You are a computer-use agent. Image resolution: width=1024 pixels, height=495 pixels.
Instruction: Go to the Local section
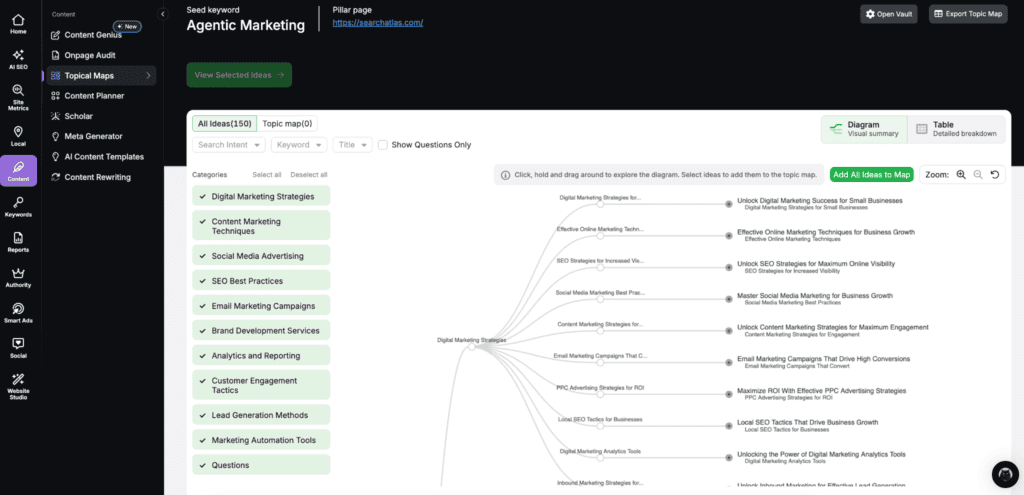click(18, 135)
